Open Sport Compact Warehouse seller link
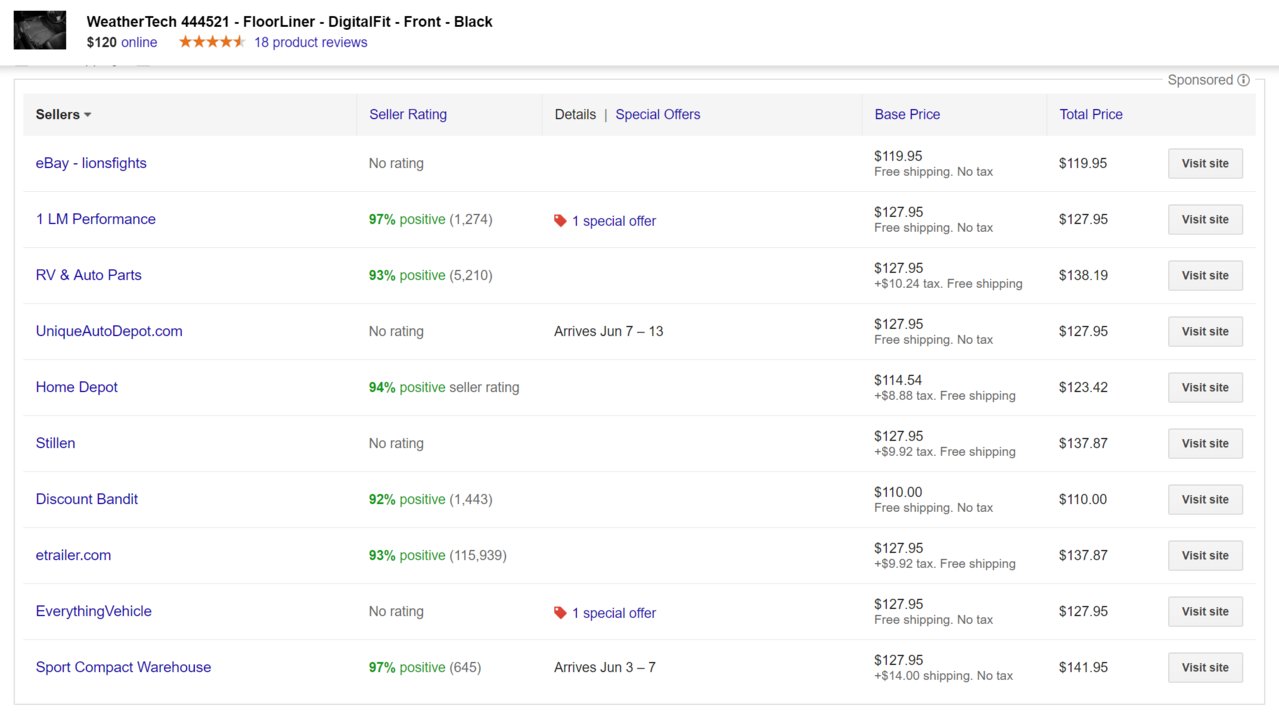Image resolution: width=1279 pixels, height=718 pixels. click(x=124, y=667)
